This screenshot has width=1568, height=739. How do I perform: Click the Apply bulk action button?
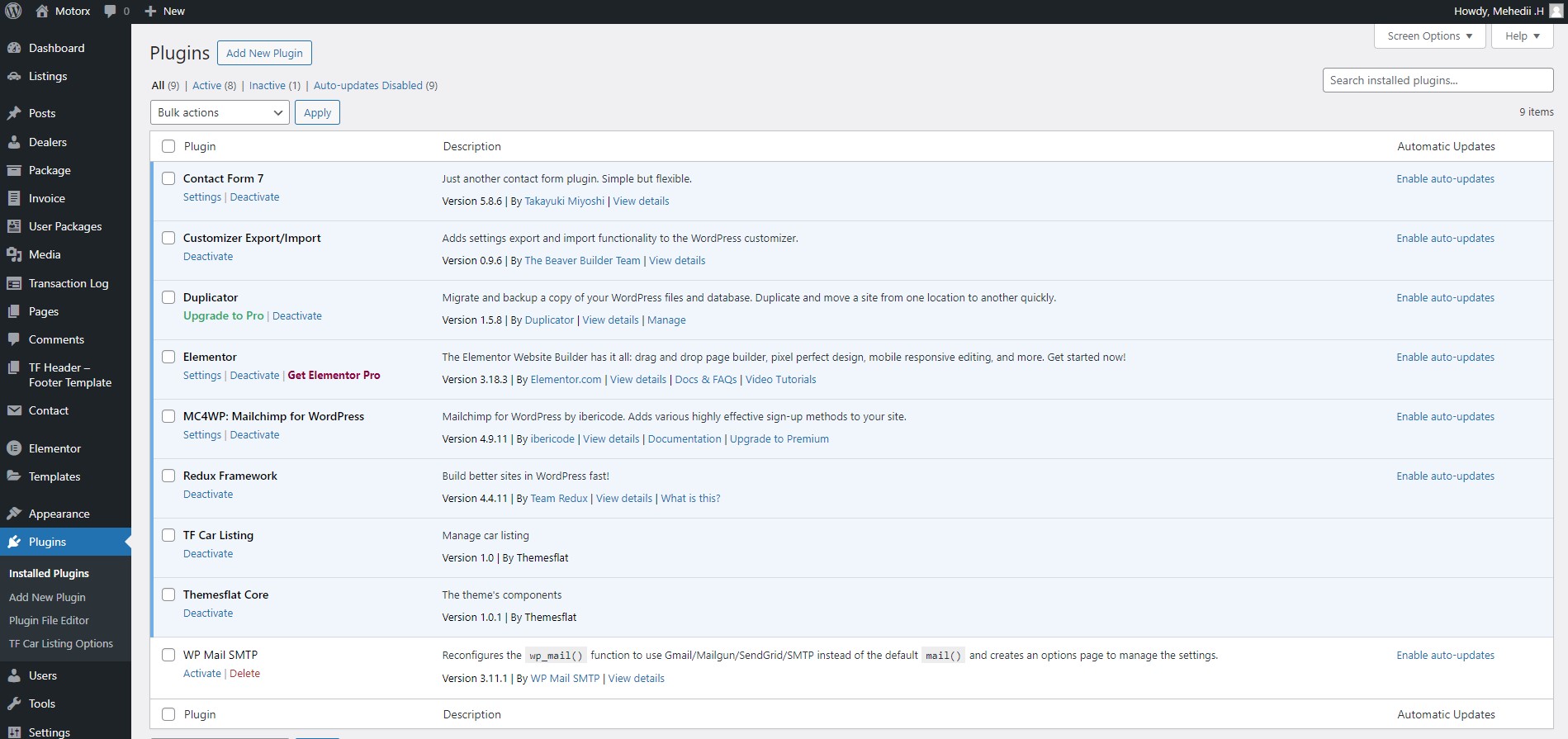pyautogui.click(x=317, y=112)
